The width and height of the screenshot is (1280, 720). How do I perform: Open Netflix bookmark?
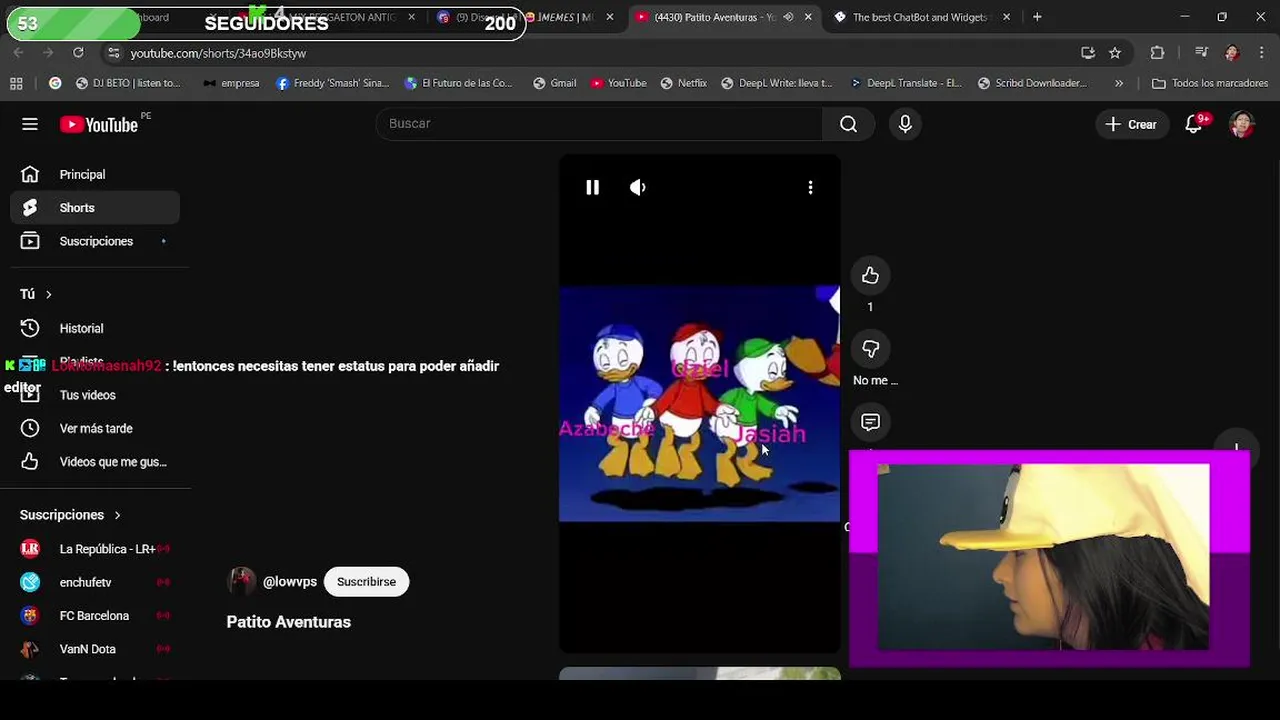point(683,83)
